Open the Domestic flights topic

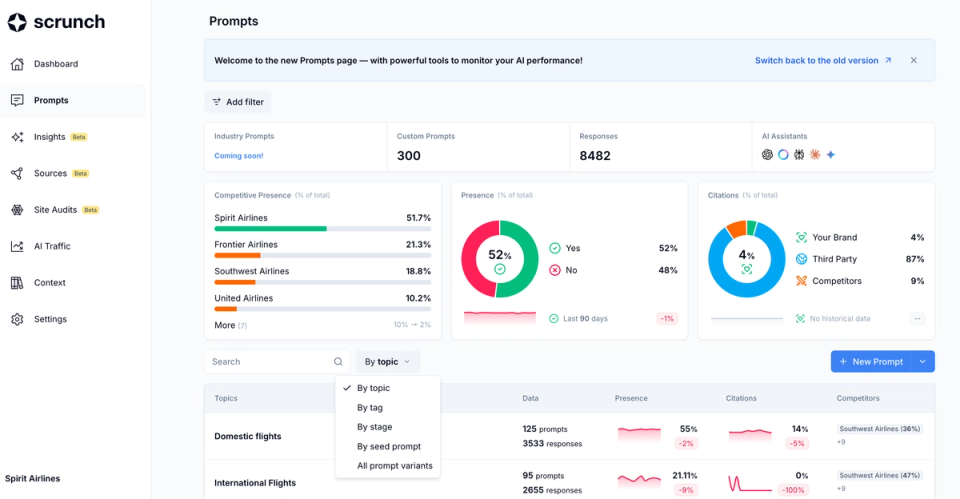pyautogui.click(x=248, y=436)
